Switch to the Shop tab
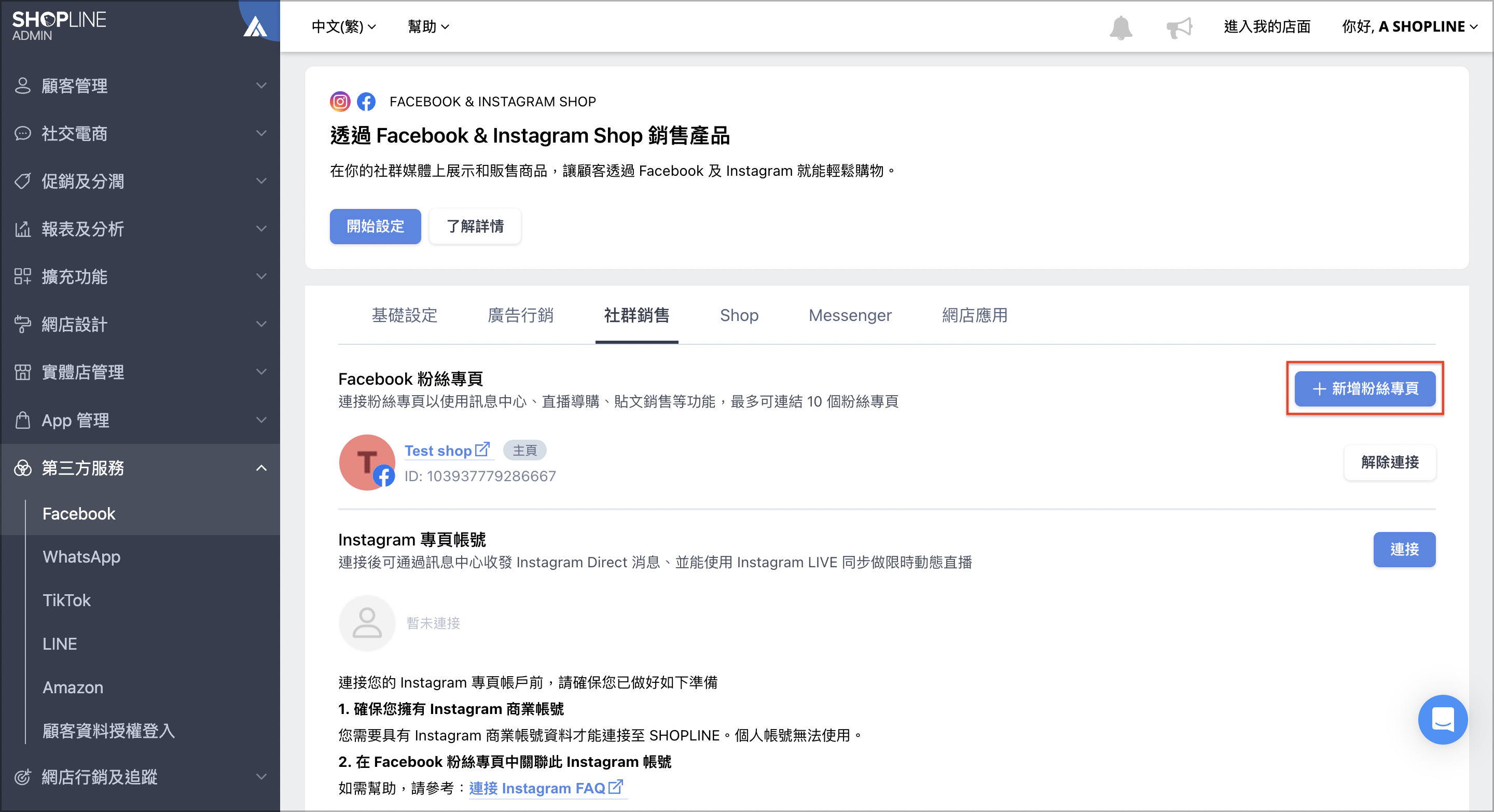1494x812 pixels. pos(739,315)
